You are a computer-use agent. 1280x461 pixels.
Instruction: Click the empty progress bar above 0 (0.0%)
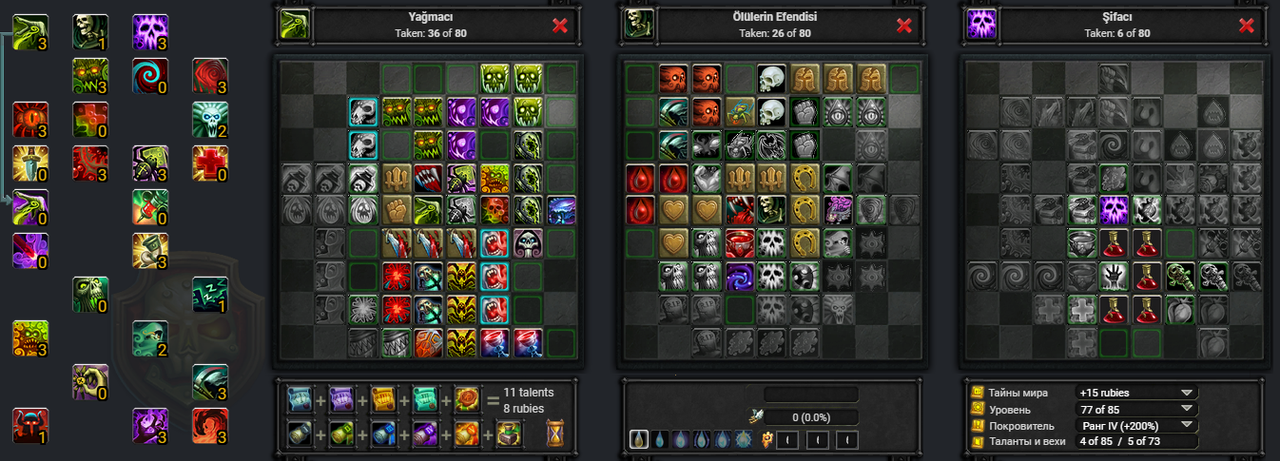[810, 394]
